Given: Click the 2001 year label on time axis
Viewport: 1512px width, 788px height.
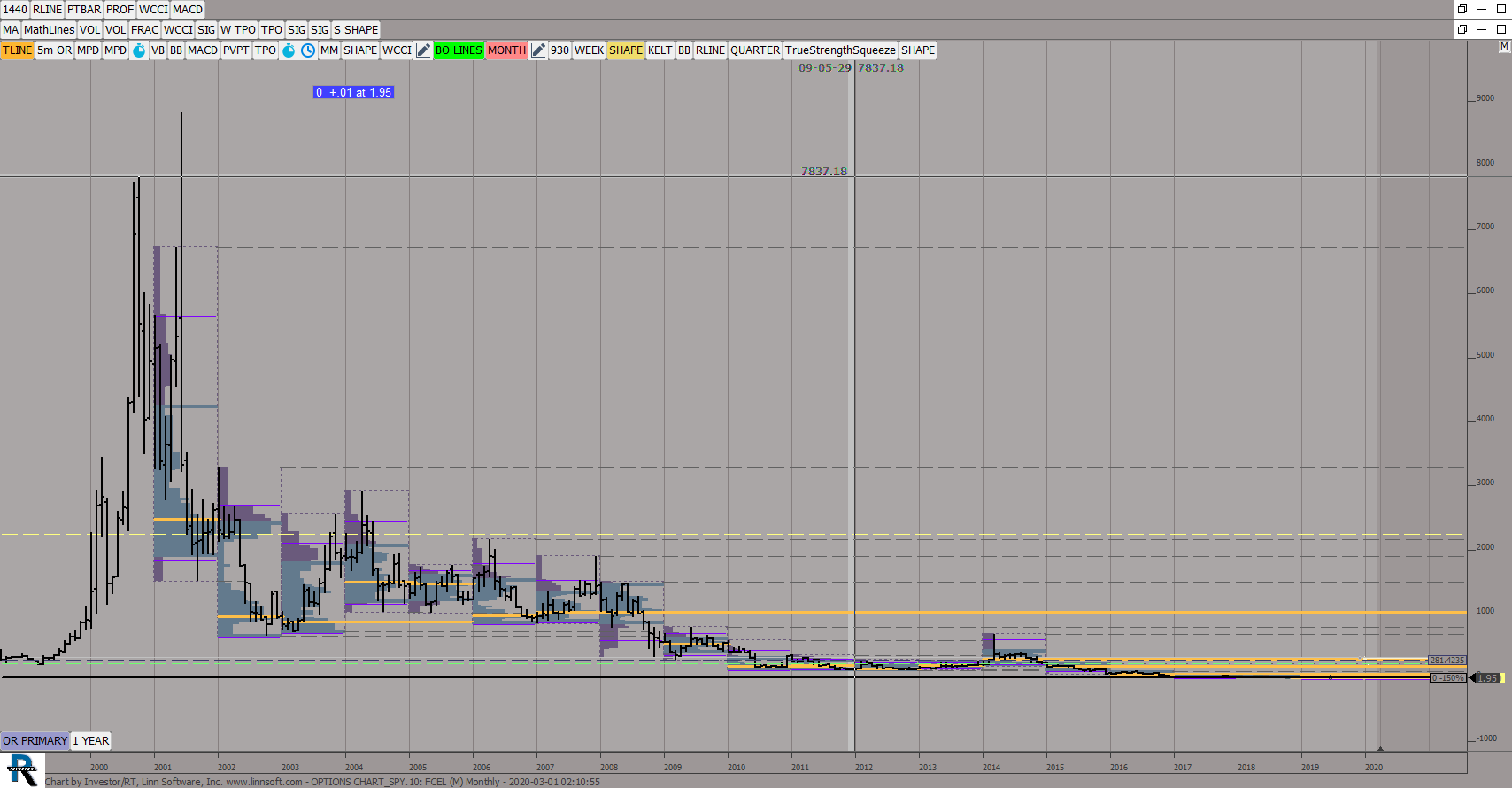Looking at the screenshot, I should pyautogui.click(x=163, y=768).
